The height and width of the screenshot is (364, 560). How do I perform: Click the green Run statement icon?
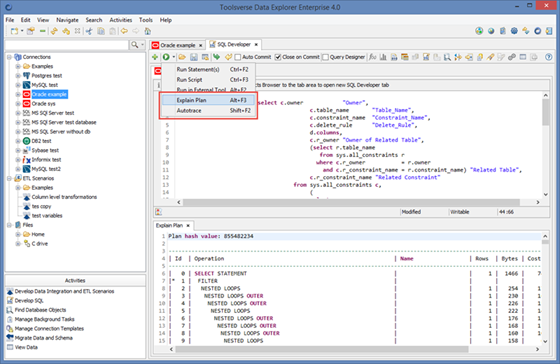(166, 57)
